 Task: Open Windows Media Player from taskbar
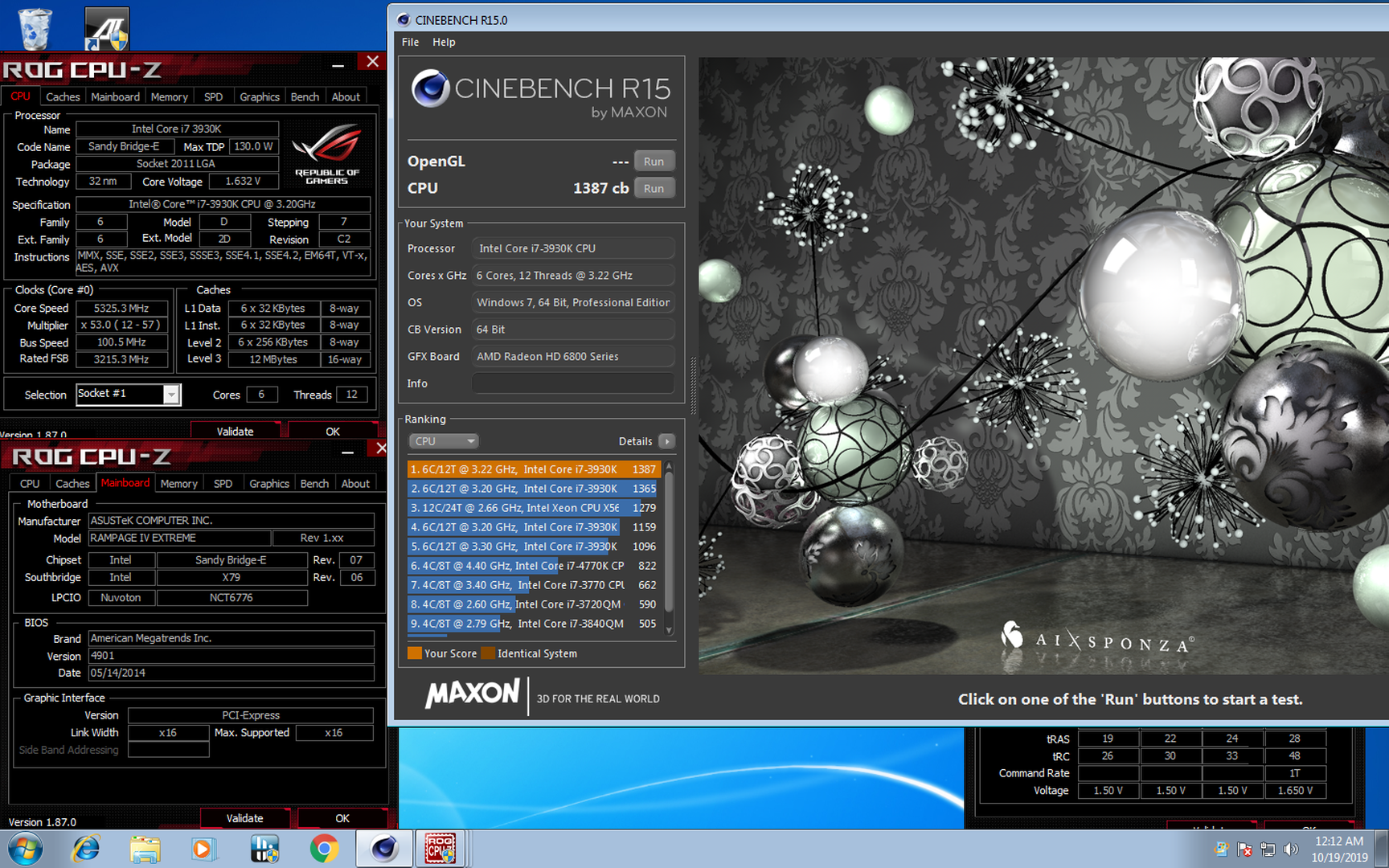203,849
